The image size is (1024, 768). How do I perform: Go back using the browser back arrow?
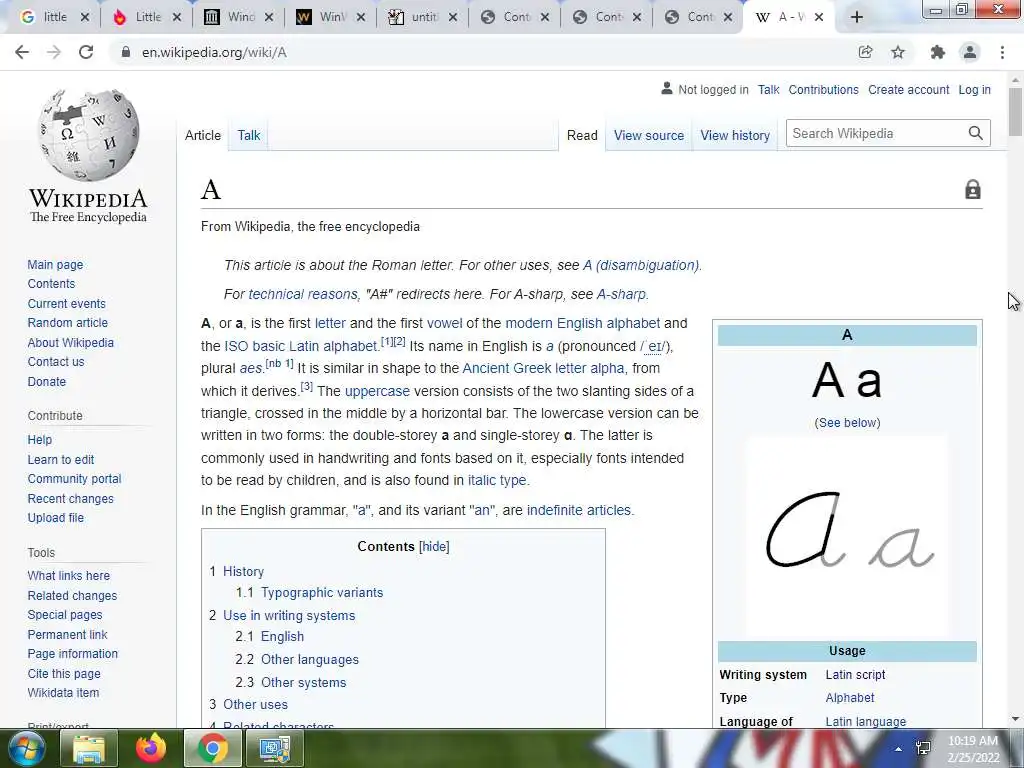(22, 52)
